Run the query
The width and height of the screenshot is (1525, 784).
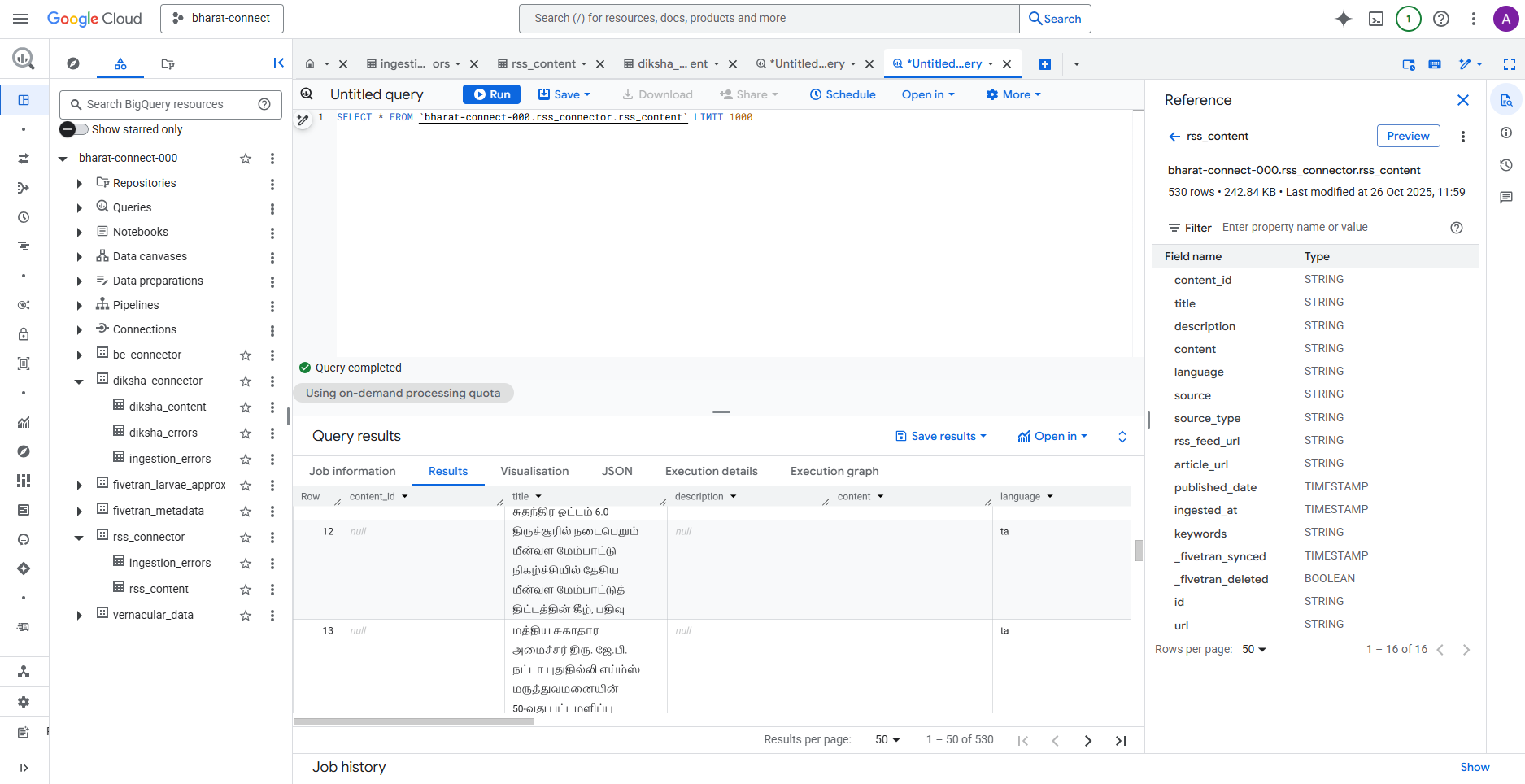[x=492, y=94]
